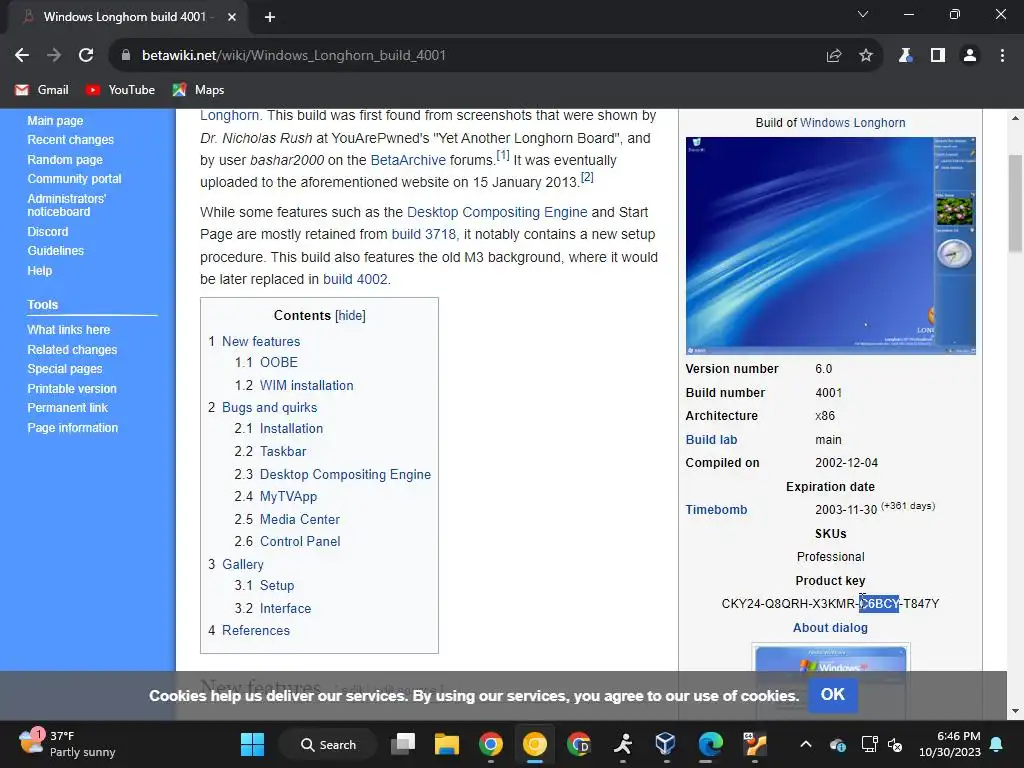Screen dimensions: 1024x768
Task: Show hidden system tray icons
Action: click(x=806, y=744)
